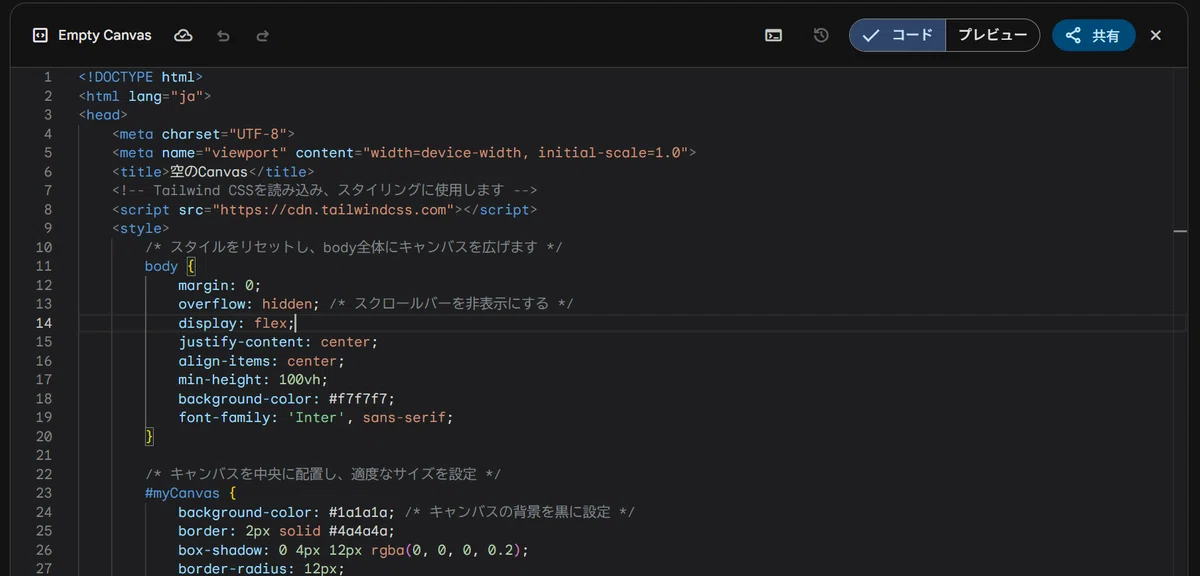Open version history clock icon
This screenshot has height=576, width=1200.
click(821, 35)
